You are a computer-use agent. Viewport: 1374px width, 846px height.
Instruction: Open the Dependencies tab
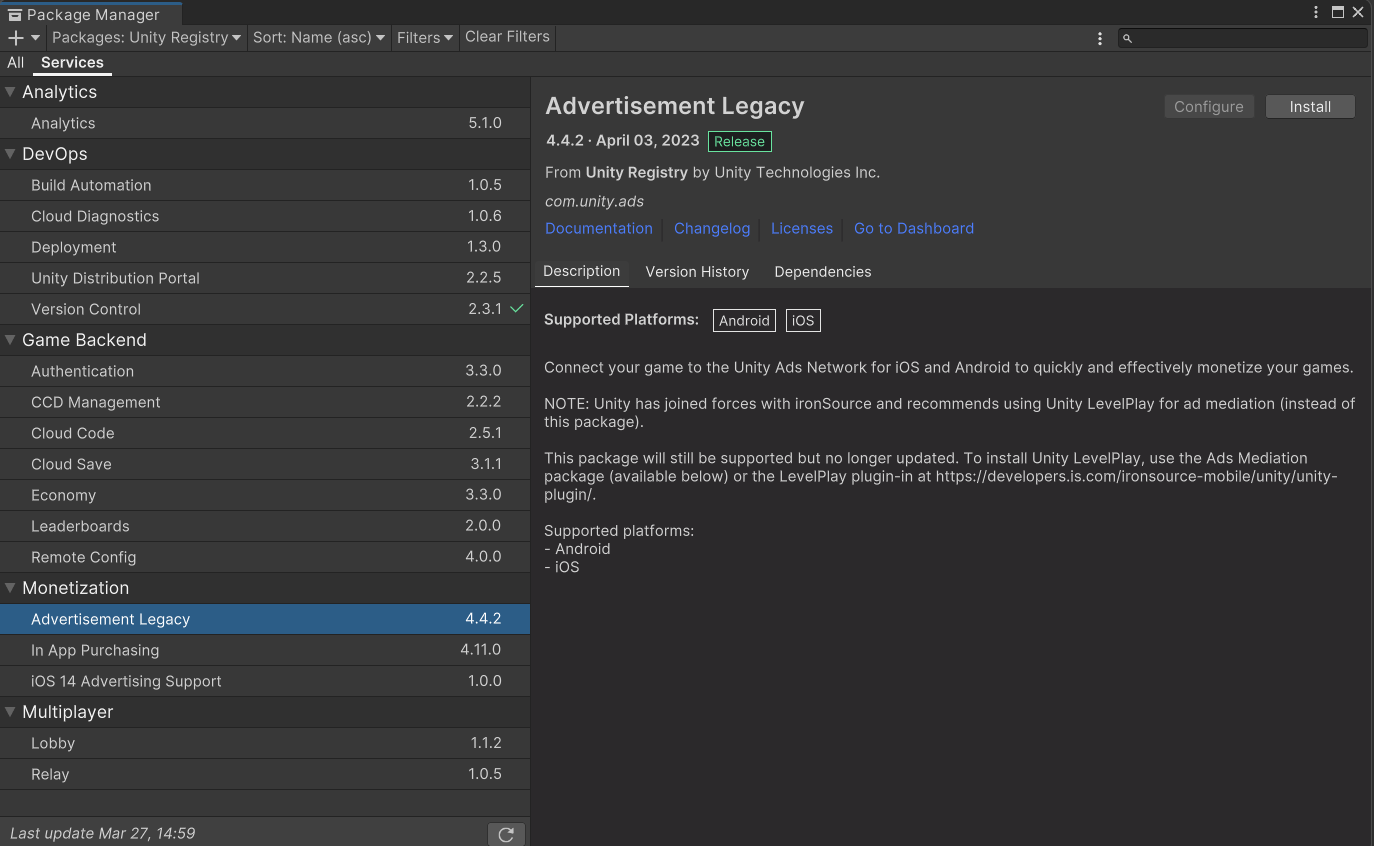click(823, 272)
